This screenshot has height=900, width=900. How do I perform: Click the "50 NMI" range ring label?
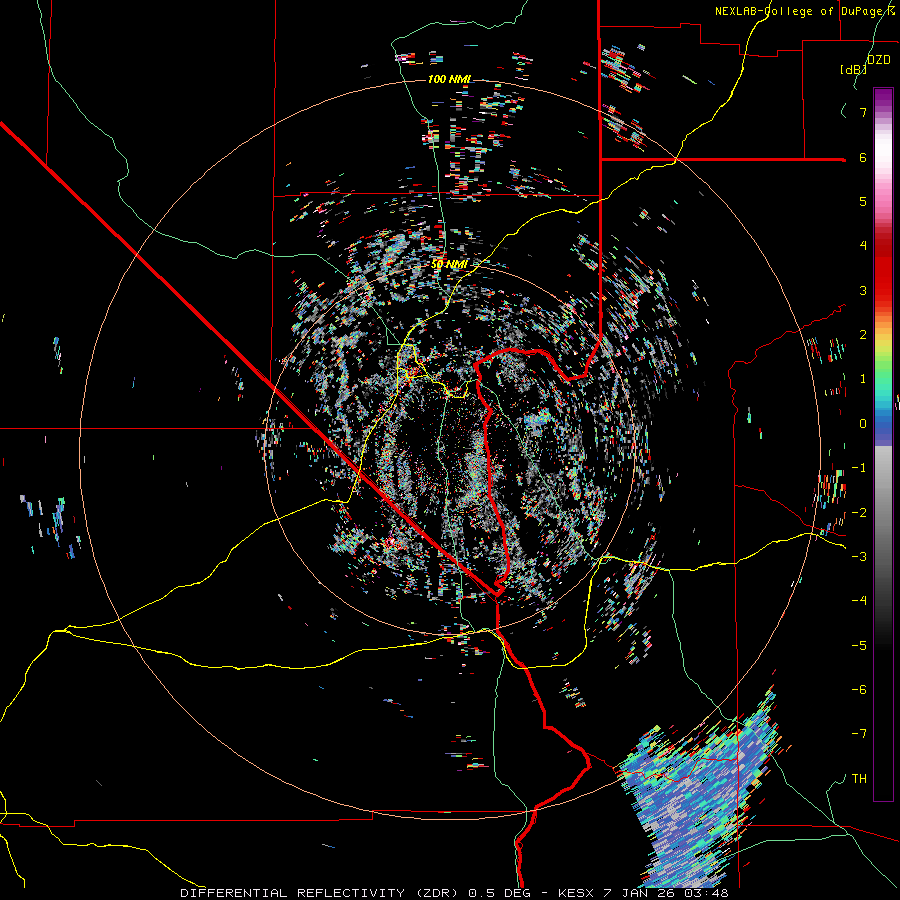click(449, 264)
